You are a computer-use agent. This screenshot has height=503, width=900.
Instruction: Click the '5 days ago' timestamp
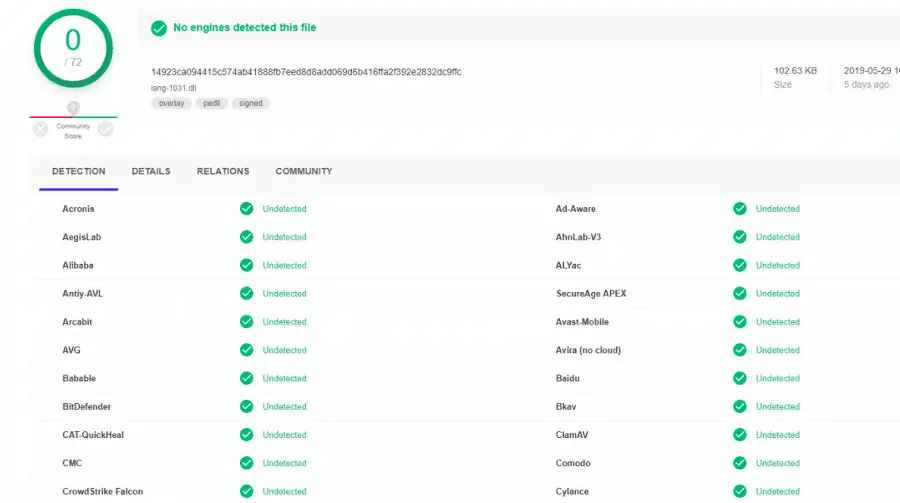pos(866,84)
